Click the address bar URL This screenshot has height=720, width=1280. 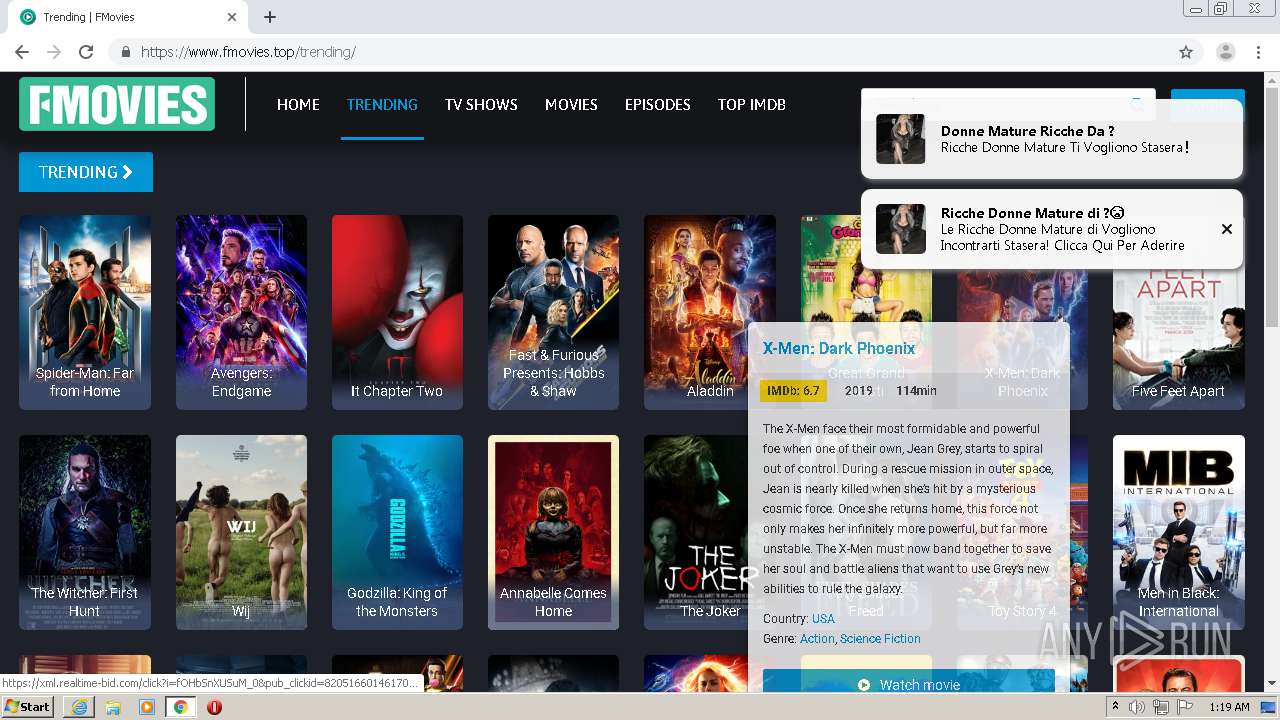click(x=248, y=52)
